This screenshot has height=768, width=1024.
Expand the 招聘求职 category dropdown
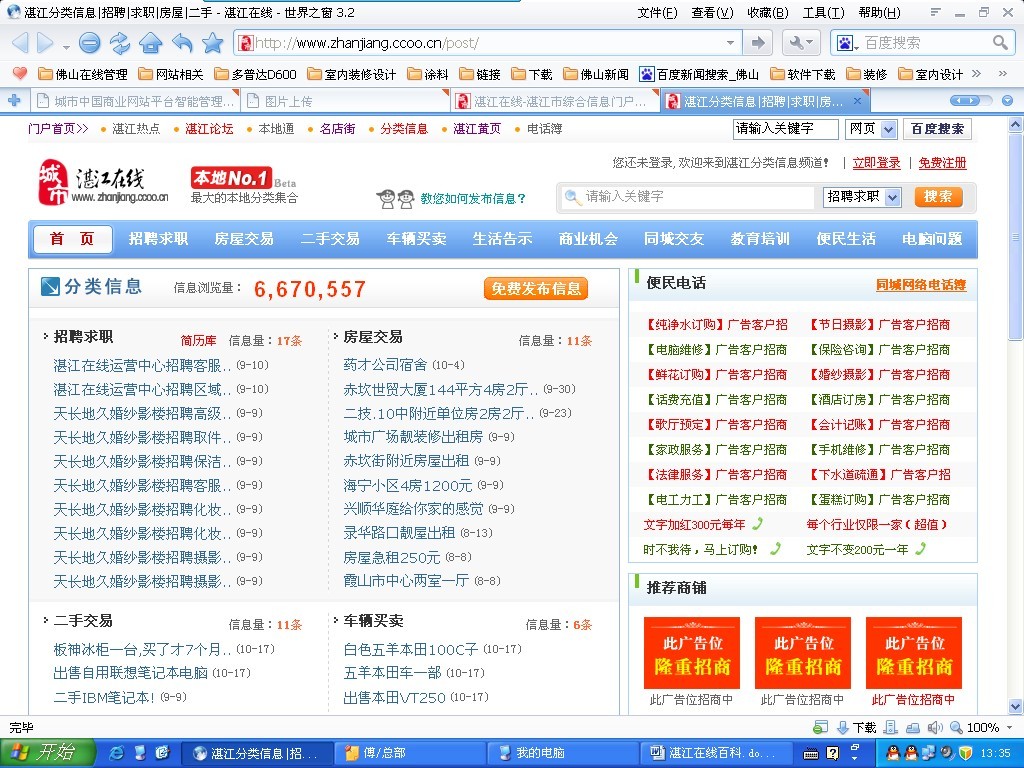[893, 197]
